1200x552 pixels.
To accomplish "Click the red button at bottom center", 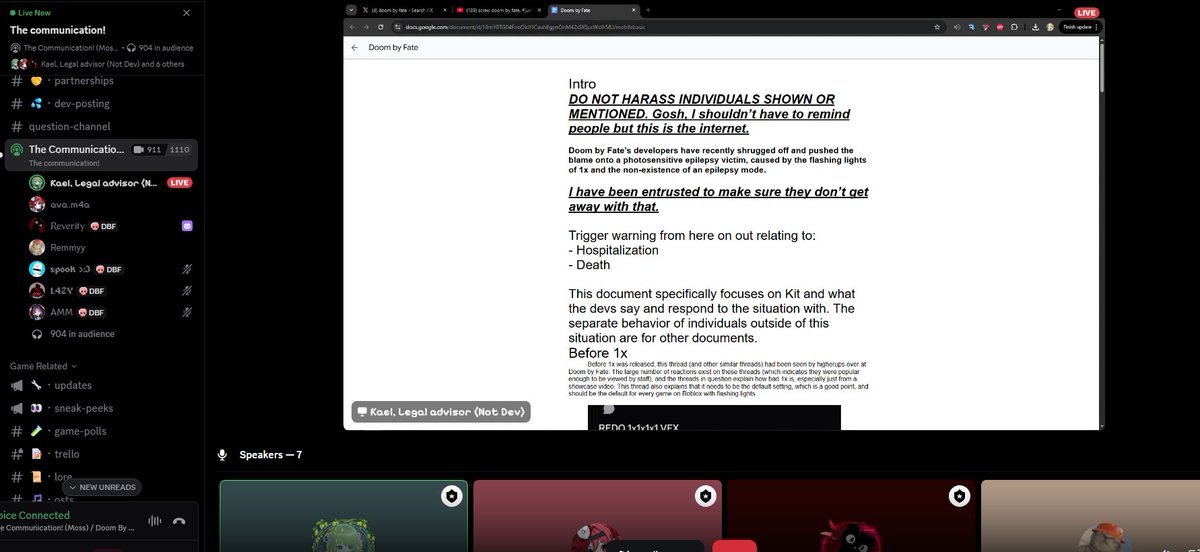I will point(734,546).
